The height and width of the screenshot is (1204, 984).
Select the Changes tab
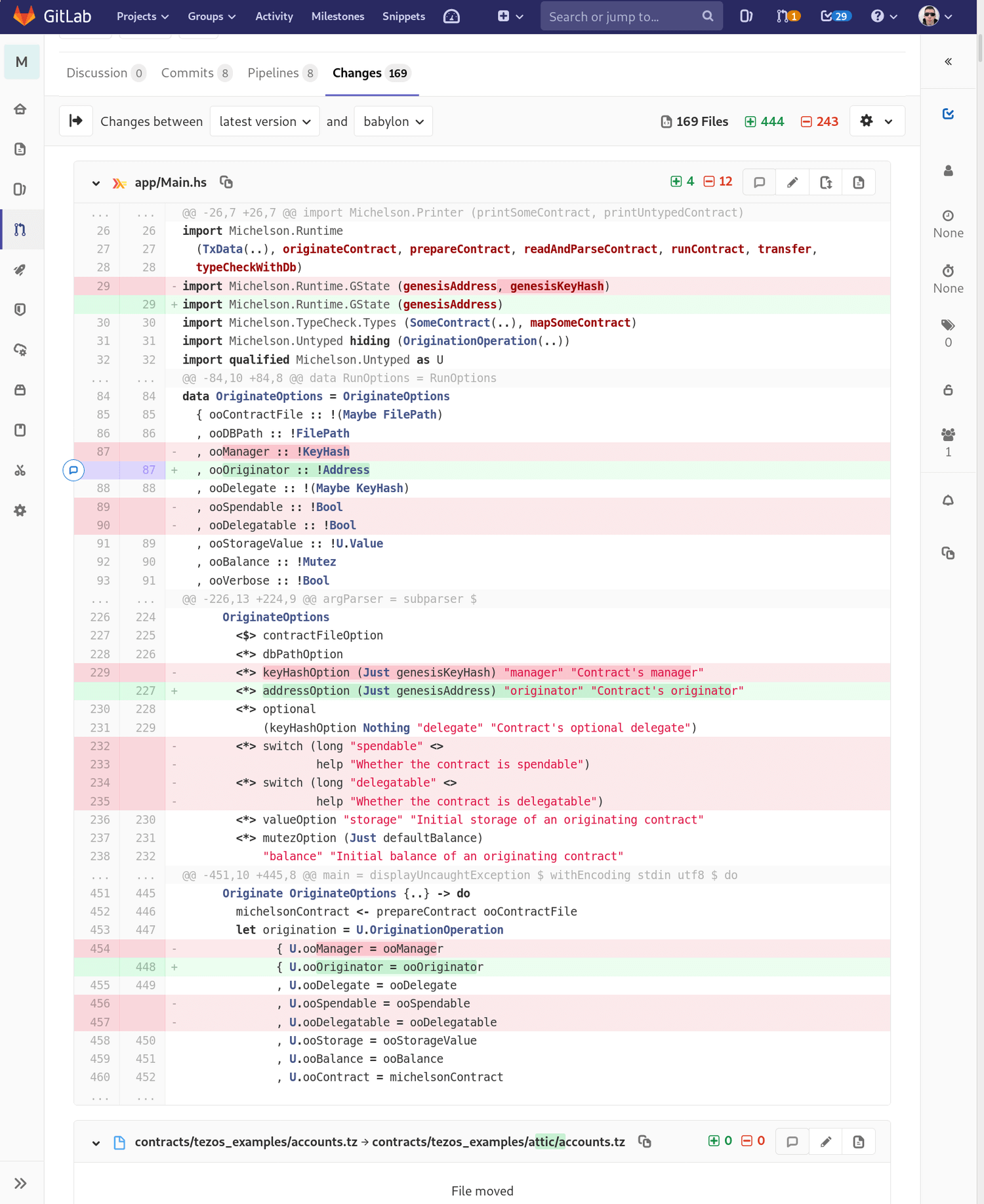(371, 73)
